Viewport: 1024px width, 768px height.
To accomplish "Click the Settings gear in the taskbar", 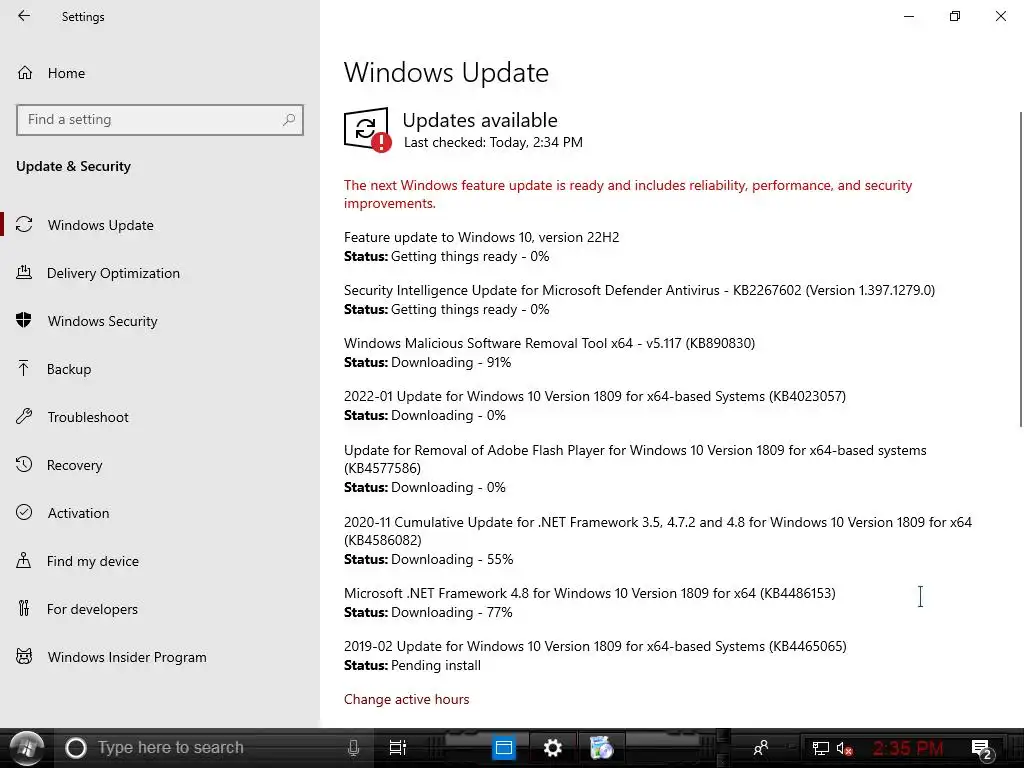I will [x=552, y=748].
